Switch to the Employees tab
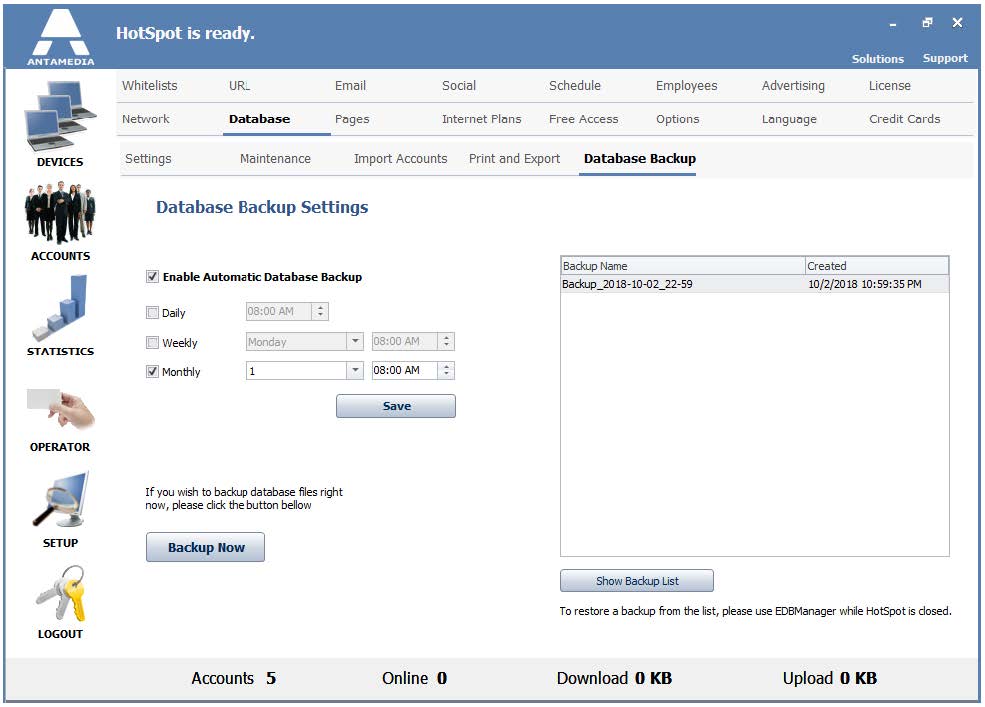The width and height of the screenshot is (985, 707). point(687,85)
